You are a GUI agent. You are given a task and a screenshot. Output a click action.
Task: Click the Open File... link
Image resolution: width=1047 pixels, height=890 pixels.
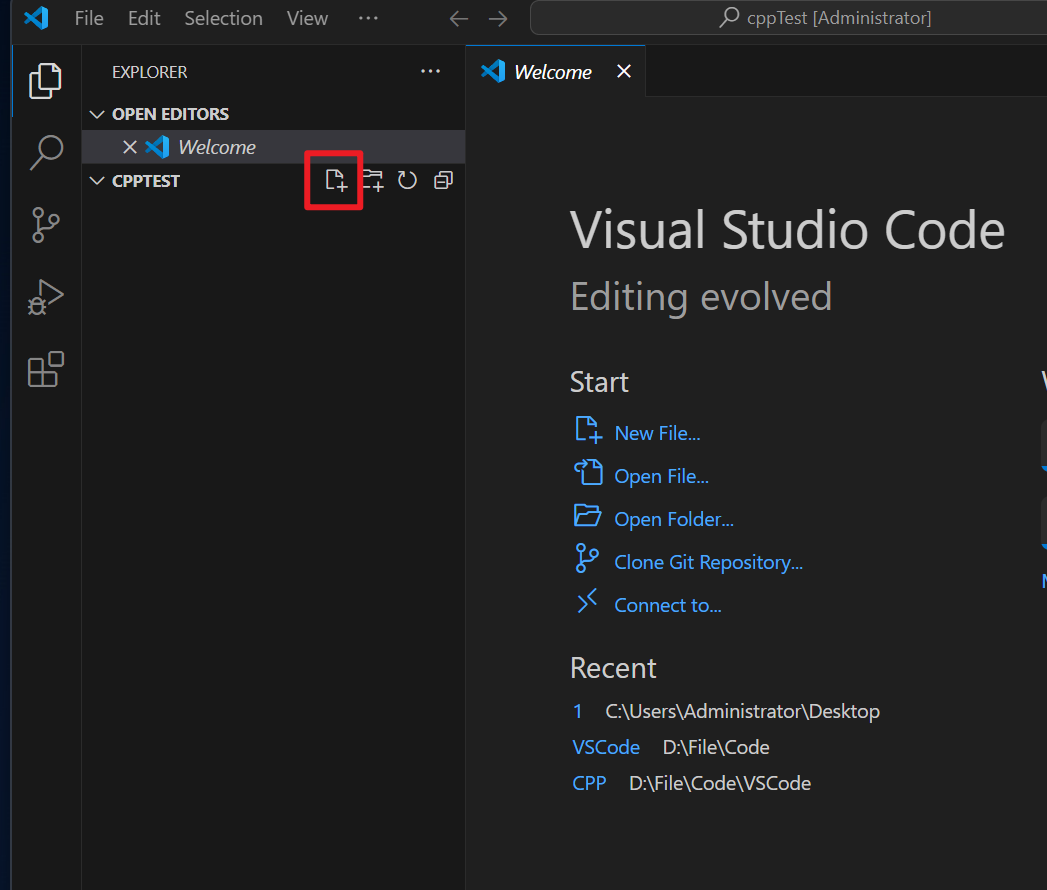click(661, 476)
